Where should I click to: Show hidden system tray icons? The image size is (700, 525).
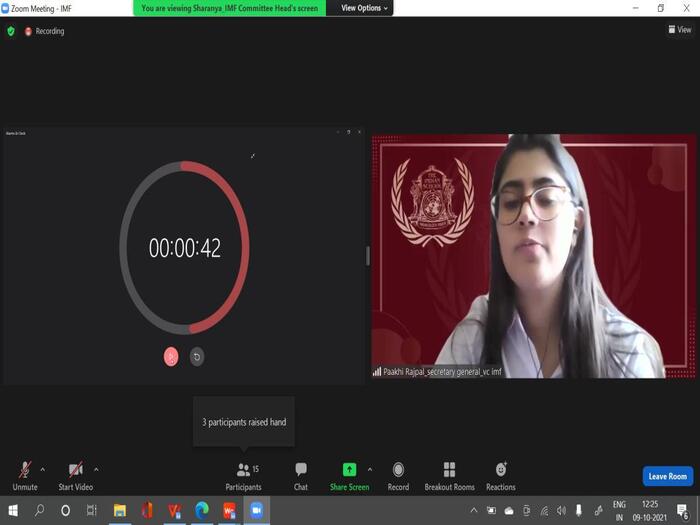[474, 510]
